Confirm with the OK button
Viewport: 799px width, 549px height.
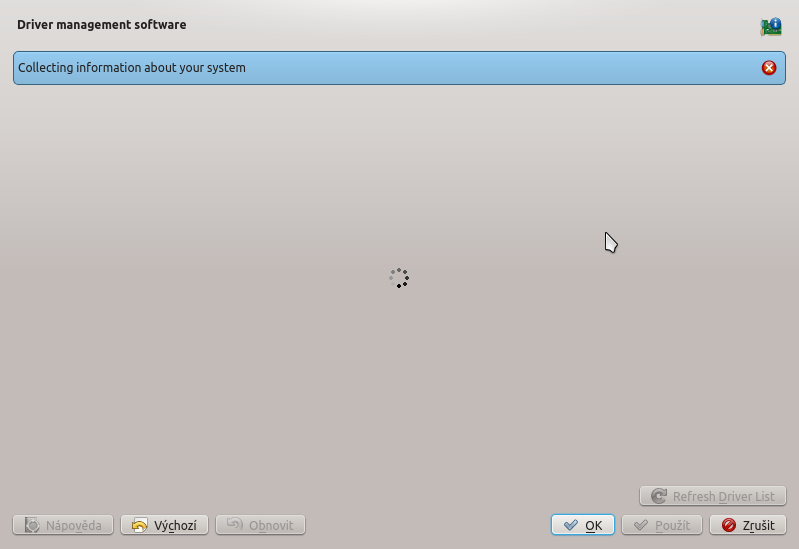[582, 525]
